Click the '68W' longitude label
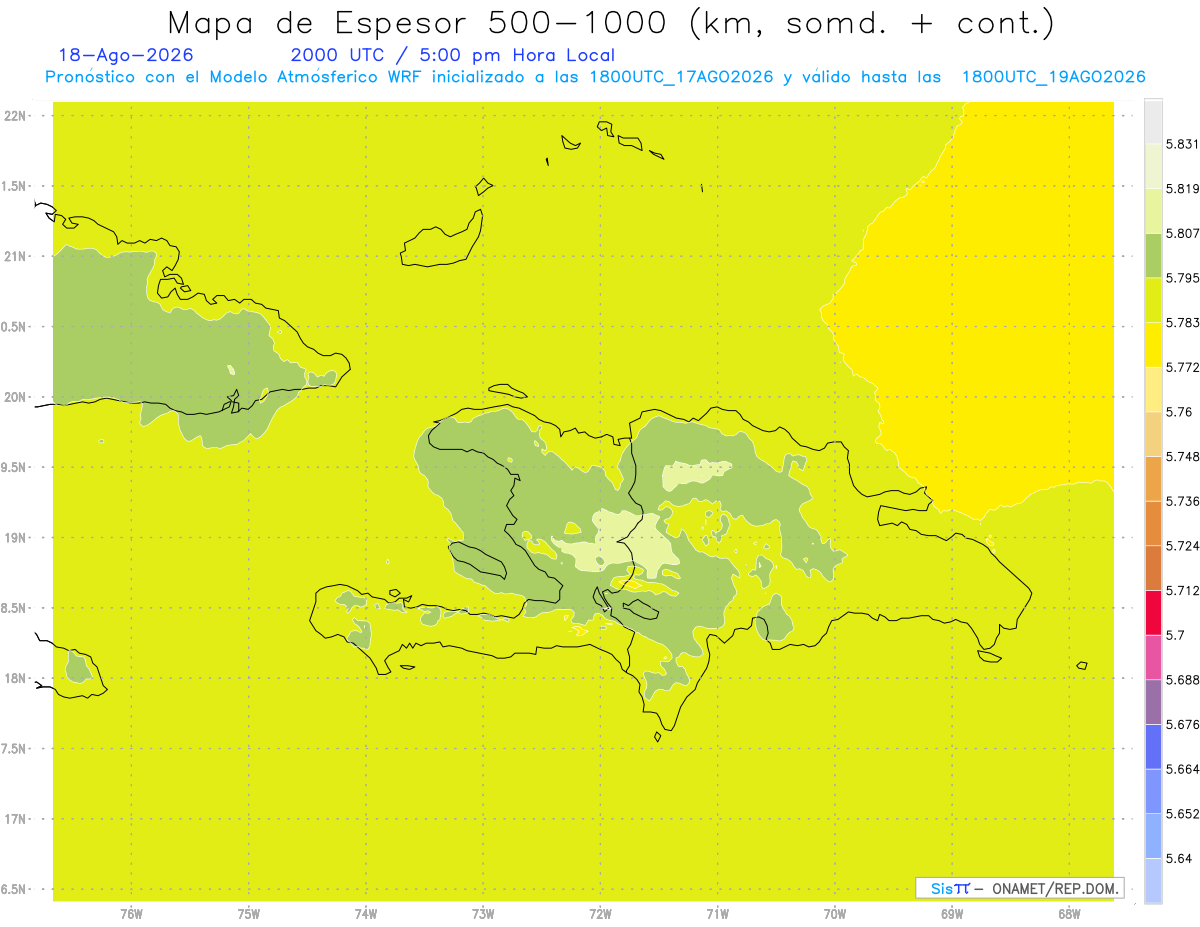 pyautogui.click(x=1069, y=914)
